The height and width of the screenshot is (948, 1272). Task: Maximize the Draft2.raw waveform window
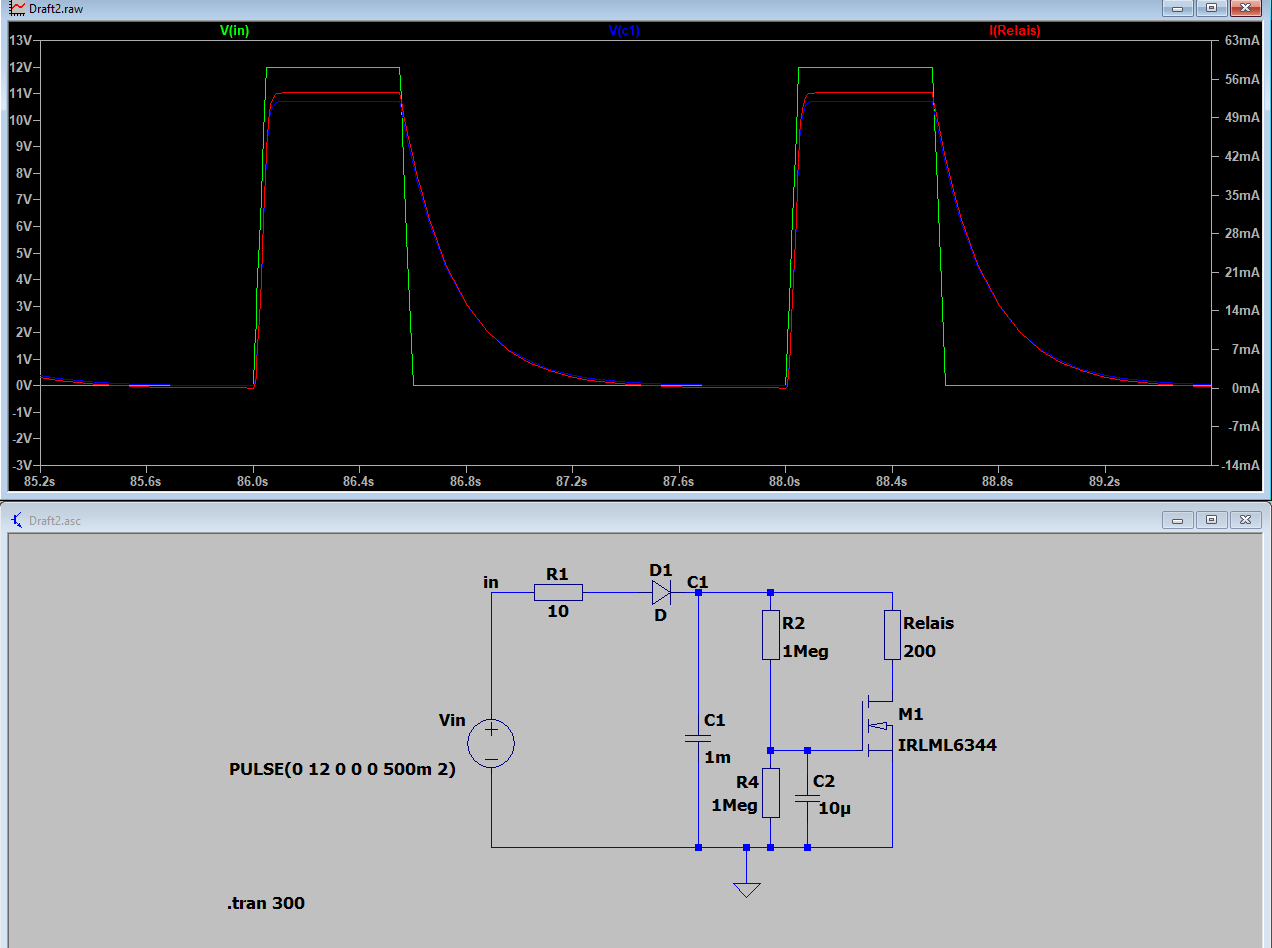click(1211, 7)
